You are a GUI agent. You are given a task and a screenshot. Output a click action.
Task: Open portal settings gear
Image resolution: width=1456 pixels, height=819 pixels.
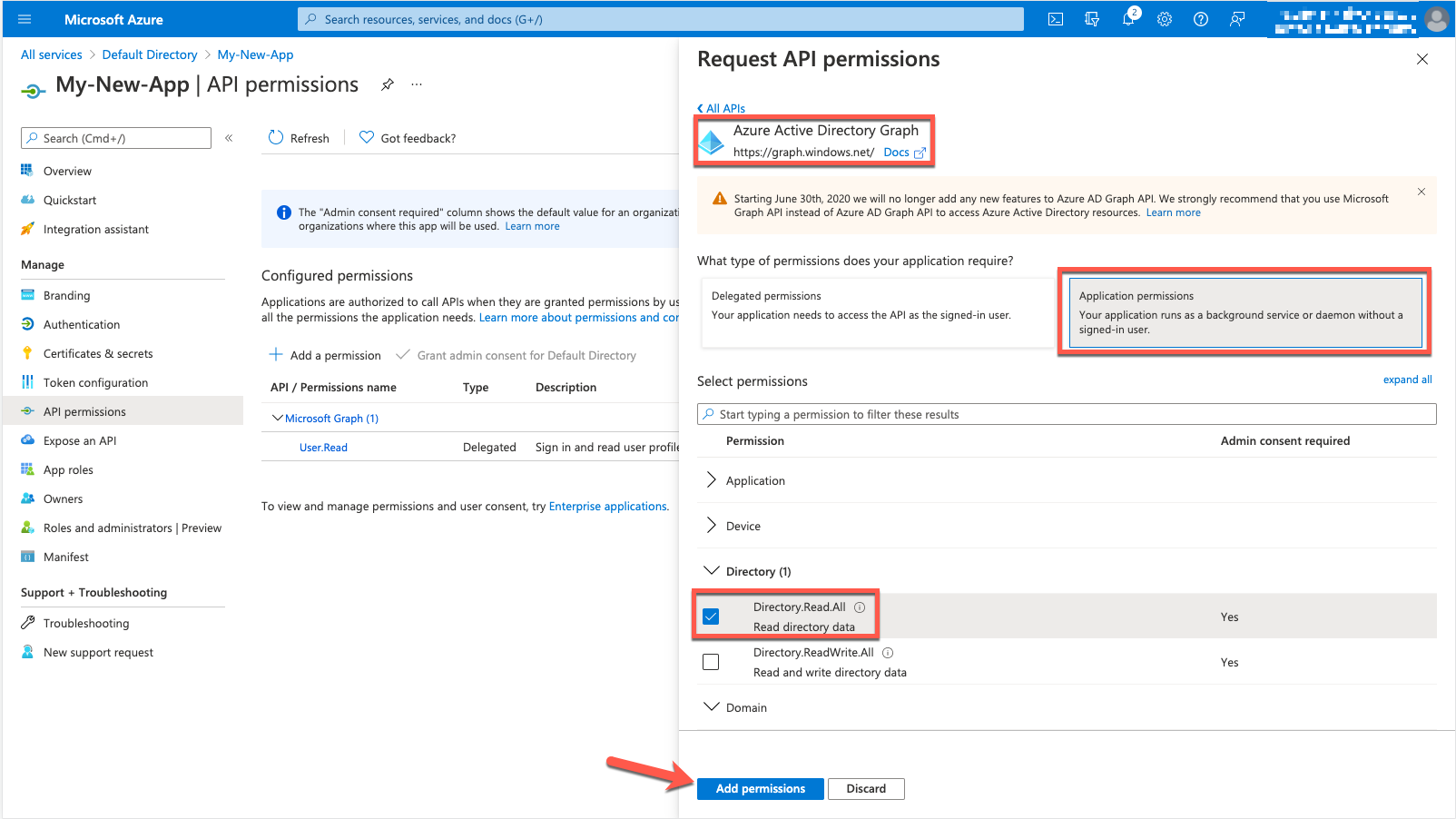click(x=1165, y=19)
